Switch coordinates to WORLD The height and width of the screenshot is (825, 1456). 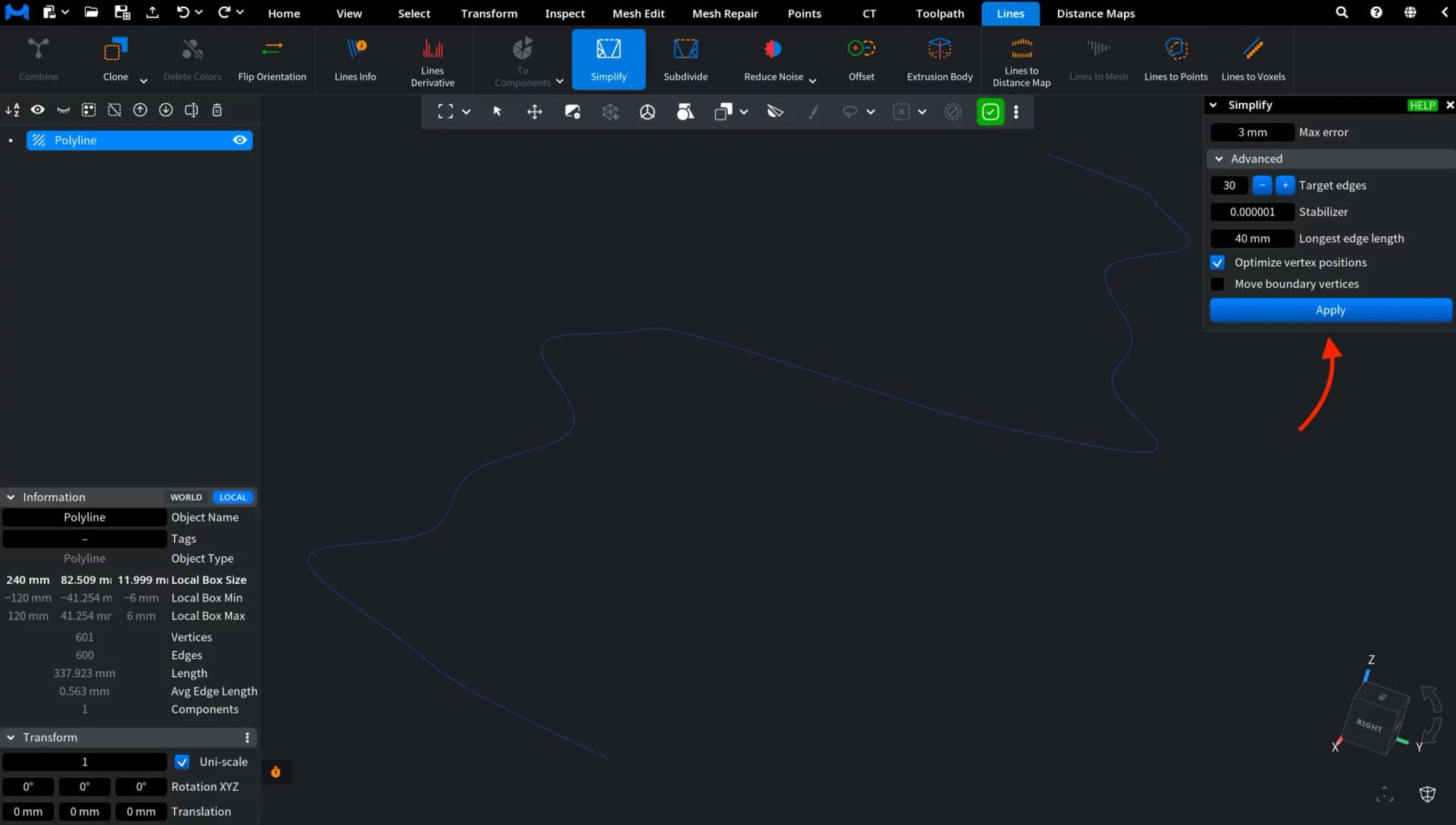coord(186,497)
